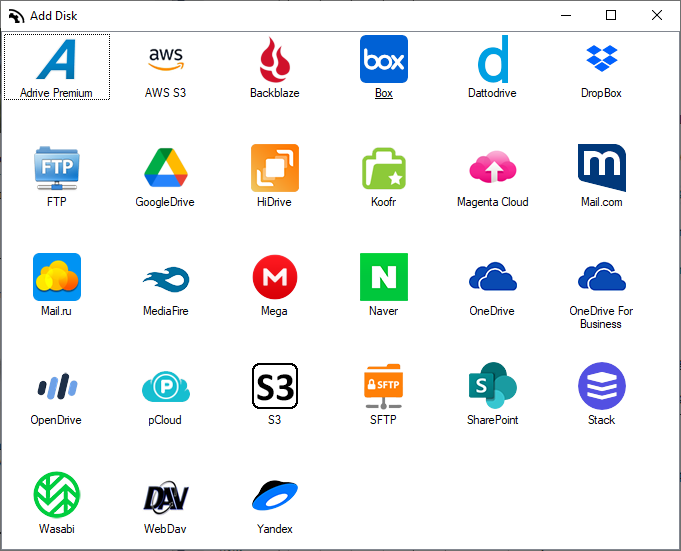Choose the pCloud icon

click(165, 386)
